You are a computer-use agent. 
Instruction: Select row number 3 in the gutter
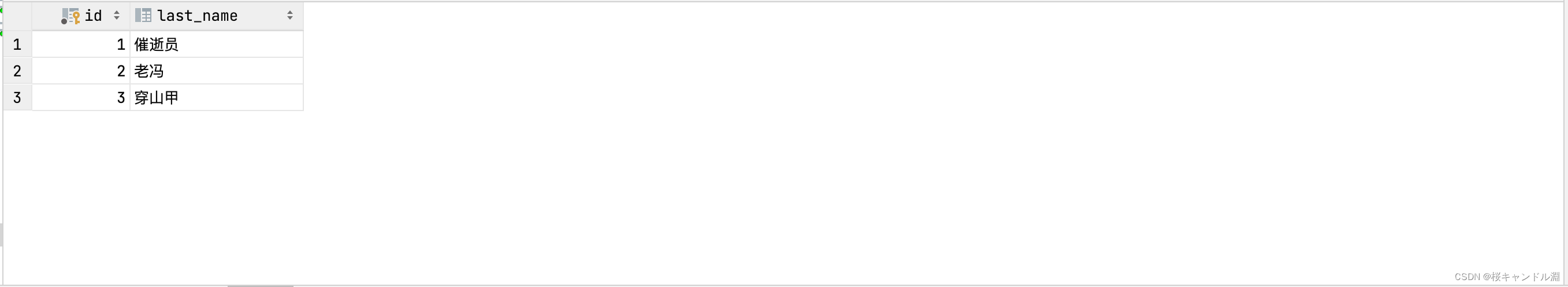pos(17,97)
